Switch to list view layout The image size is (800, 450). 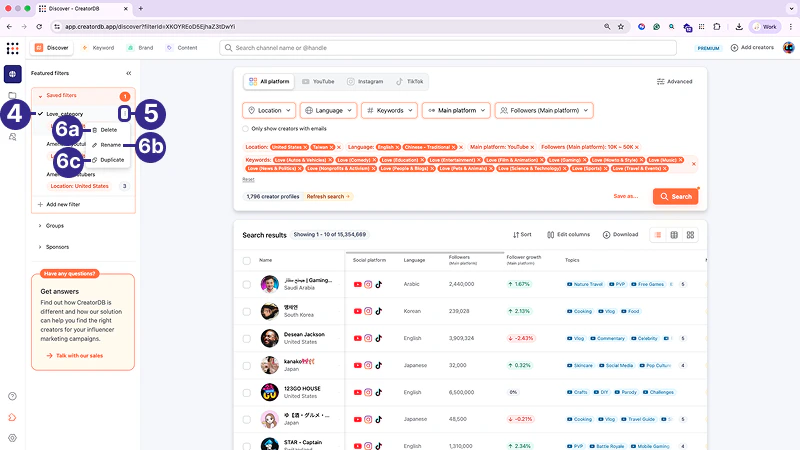pyautogui.click(x=658, y=235)
